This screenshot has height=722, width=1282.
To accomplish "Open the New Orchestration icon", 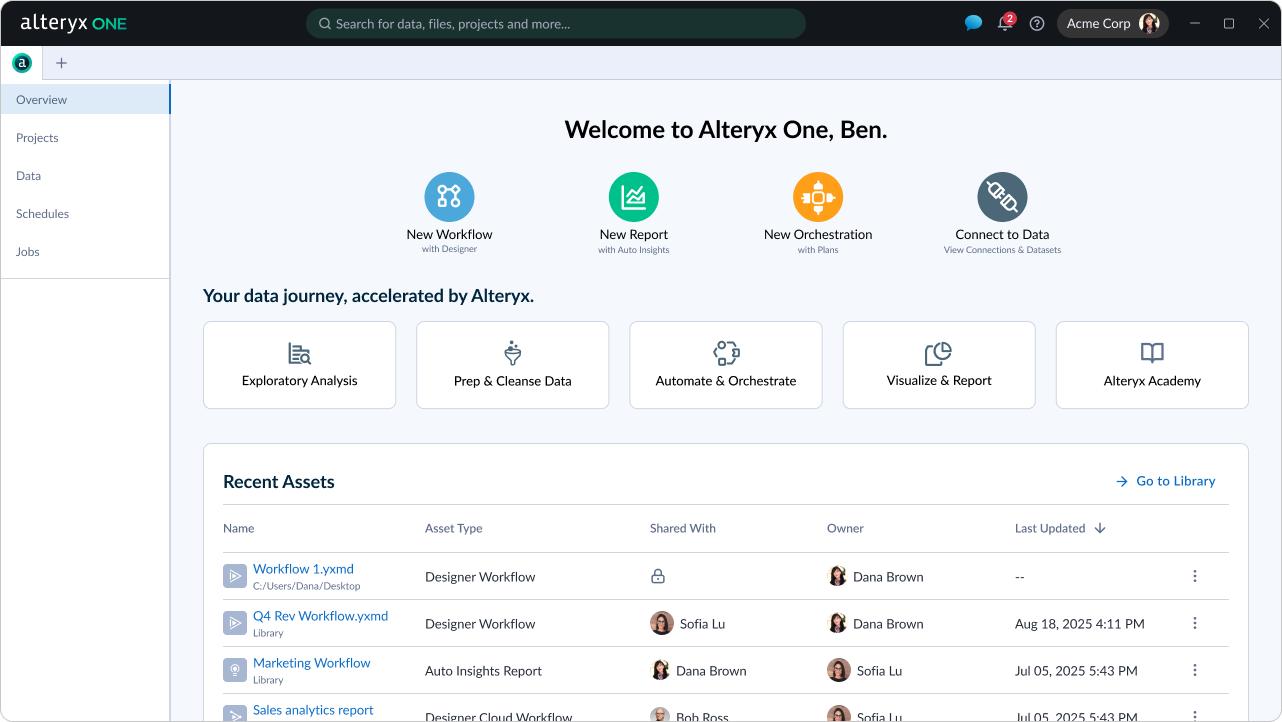I will (x=818, y=196).
